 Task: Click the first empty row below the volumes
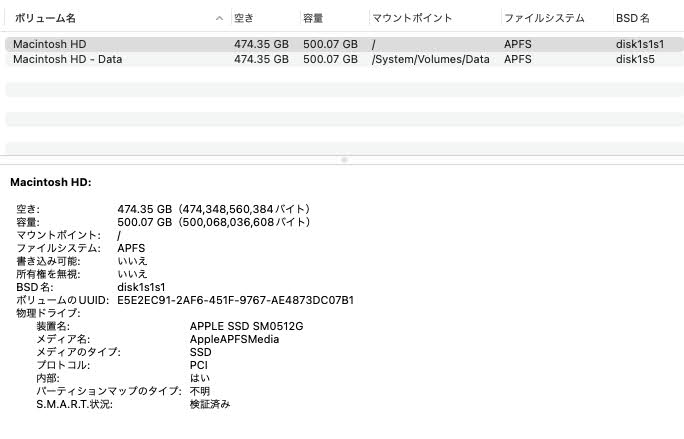(x=342, y=89)
